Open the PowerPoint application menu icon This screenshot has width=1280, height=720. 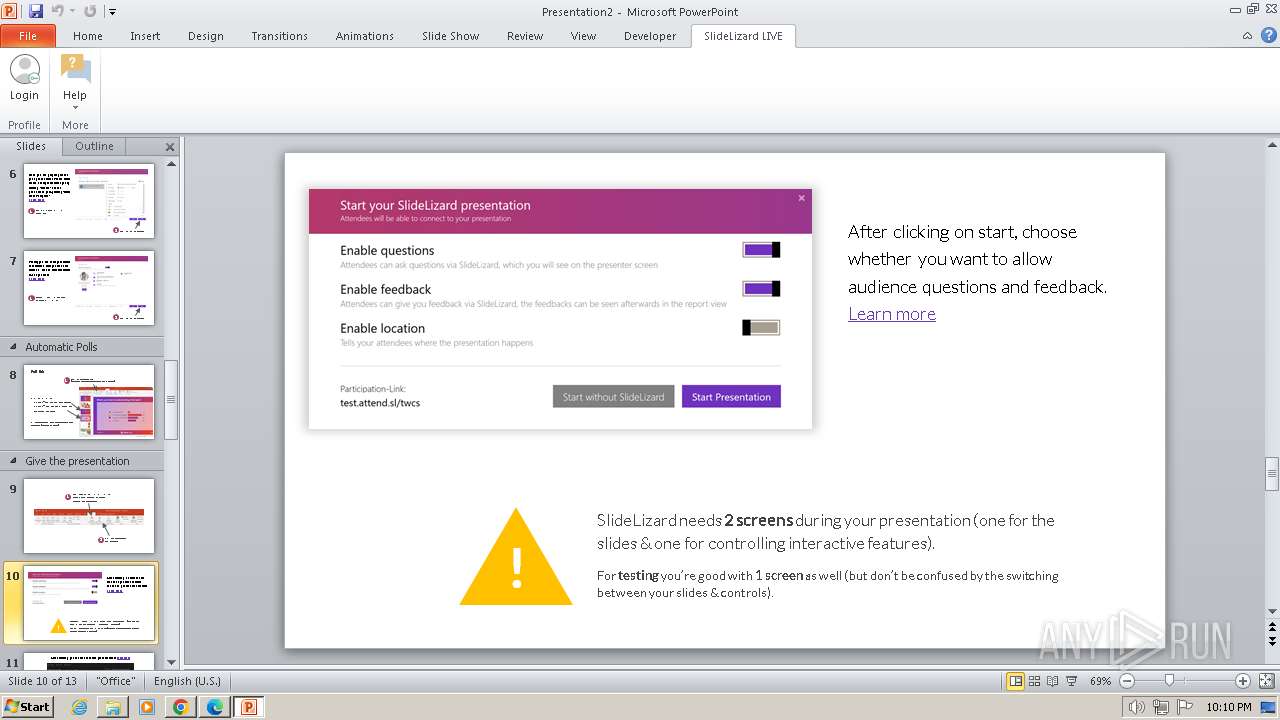coord(10,11)
